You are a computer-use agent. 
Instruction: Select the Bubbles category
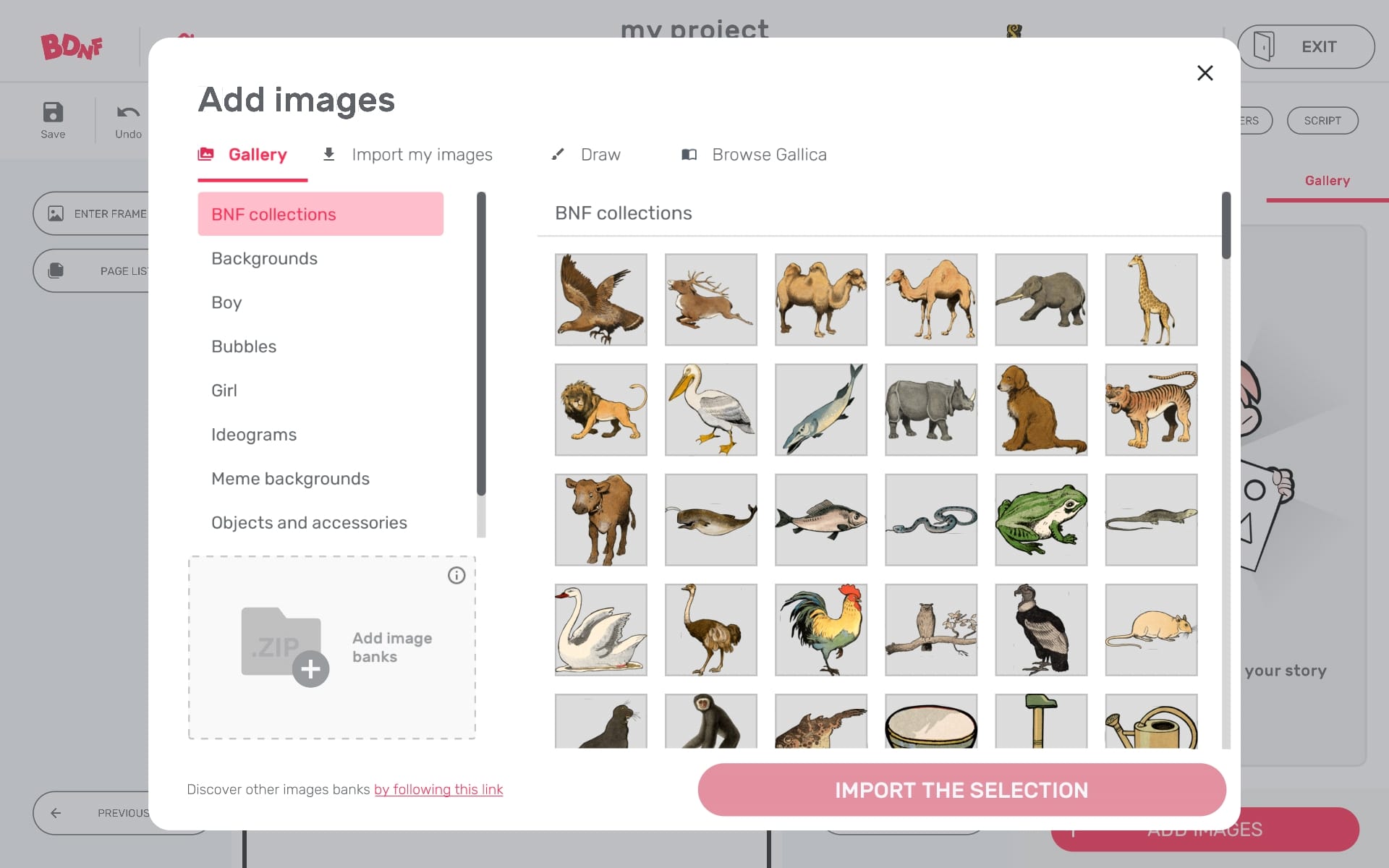point(243,346)
